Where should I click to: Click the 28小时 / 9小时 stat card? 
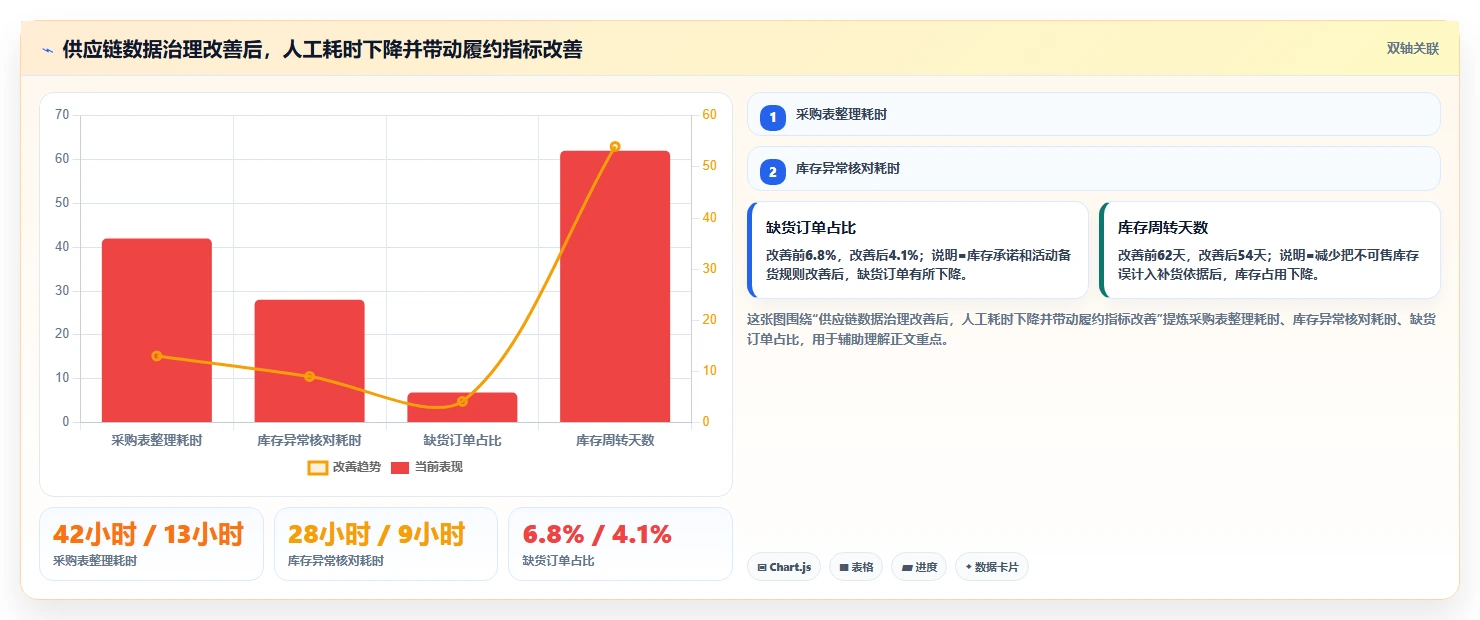click(x=386, y=544)
